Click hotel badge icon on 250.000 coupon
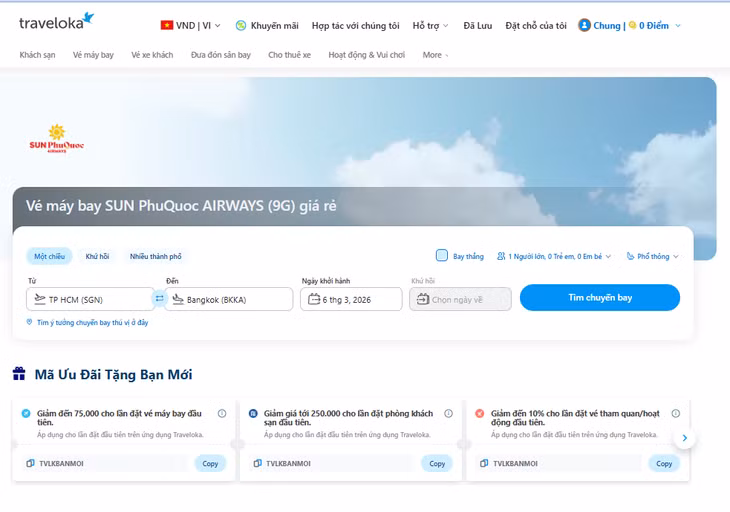This screenshot has width=730, height=512. click(x=253, y=413)
